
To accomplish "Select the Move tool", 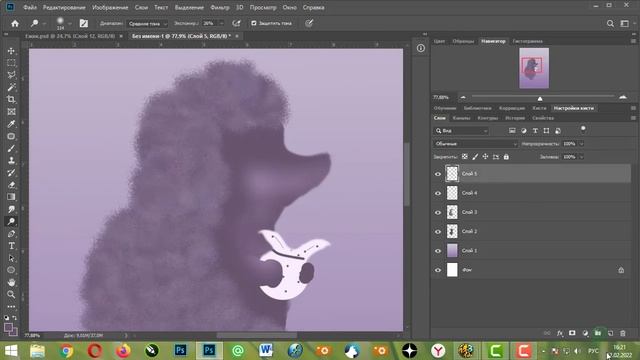I will [11, 51].
